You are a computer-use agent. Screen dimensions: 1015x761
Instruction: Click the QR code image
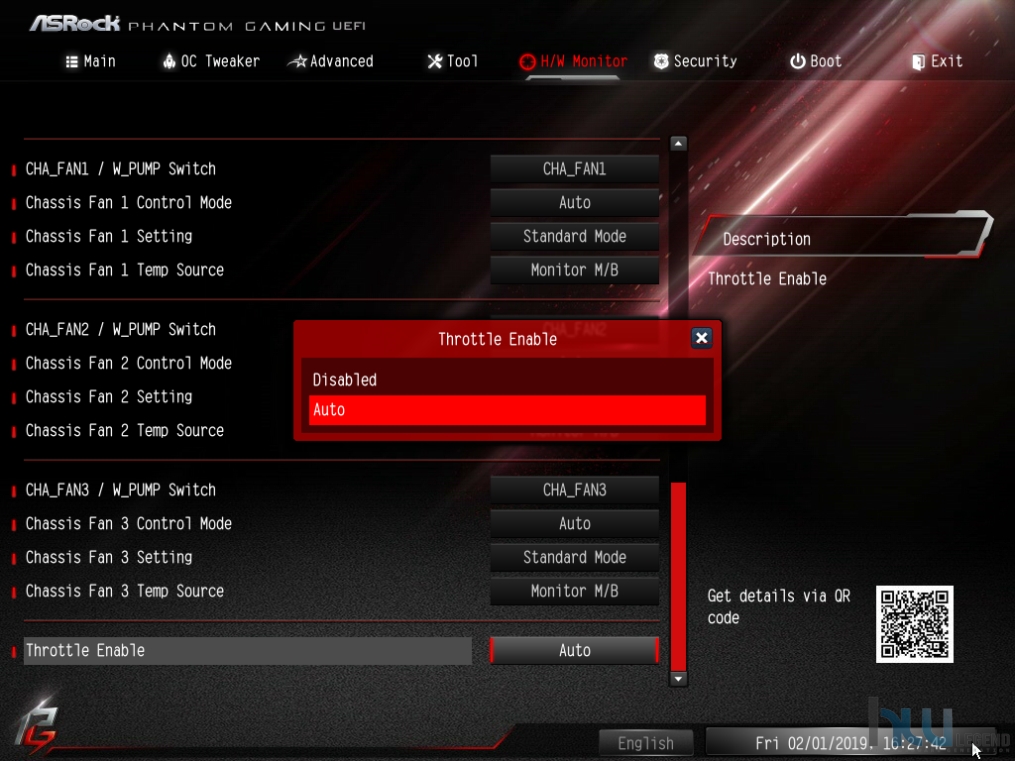pos(915,624)
